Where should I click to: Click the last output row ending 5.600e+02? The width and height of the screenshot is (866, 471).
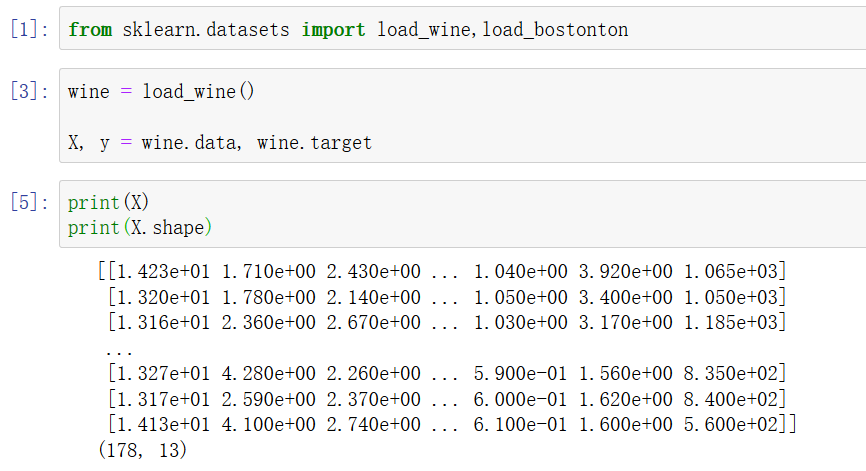(452, 424)
